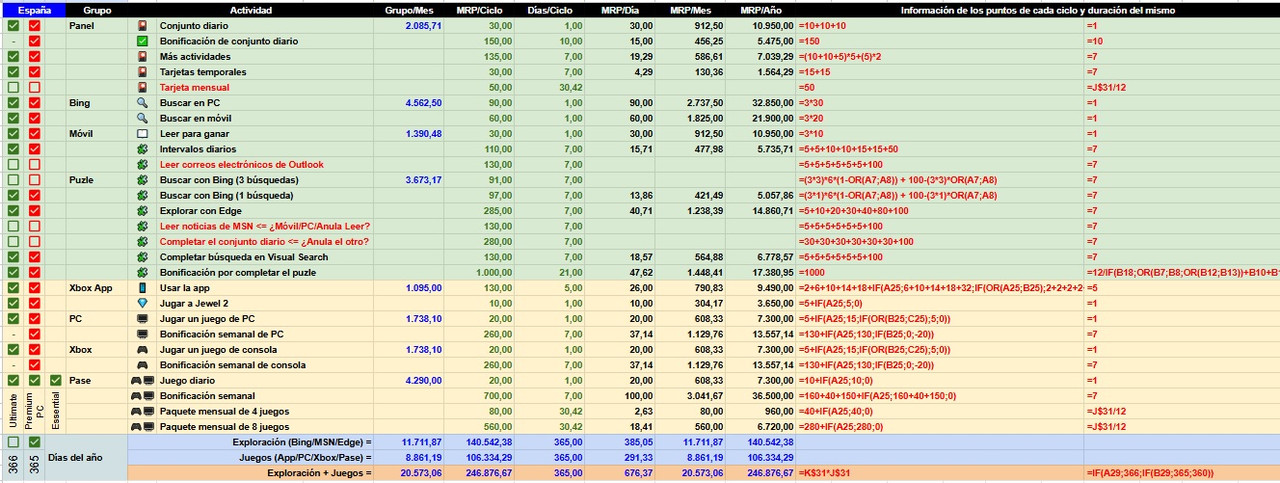1280x483 pixels.
Task: Check the empty red checkbox in the Buscar con Bing (3 búsquedas) row
Action: (x=35, y=180)
